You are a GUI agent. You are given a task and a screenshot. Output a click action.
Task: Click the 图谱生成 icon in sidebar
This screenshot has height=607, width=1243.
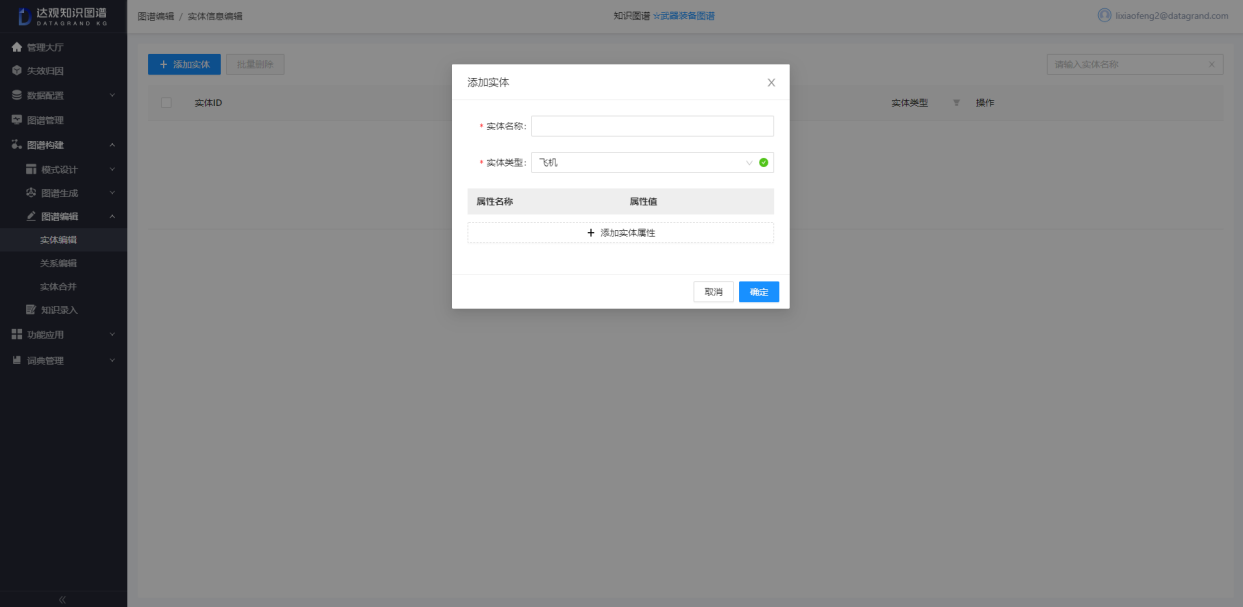tap(31, 192)
